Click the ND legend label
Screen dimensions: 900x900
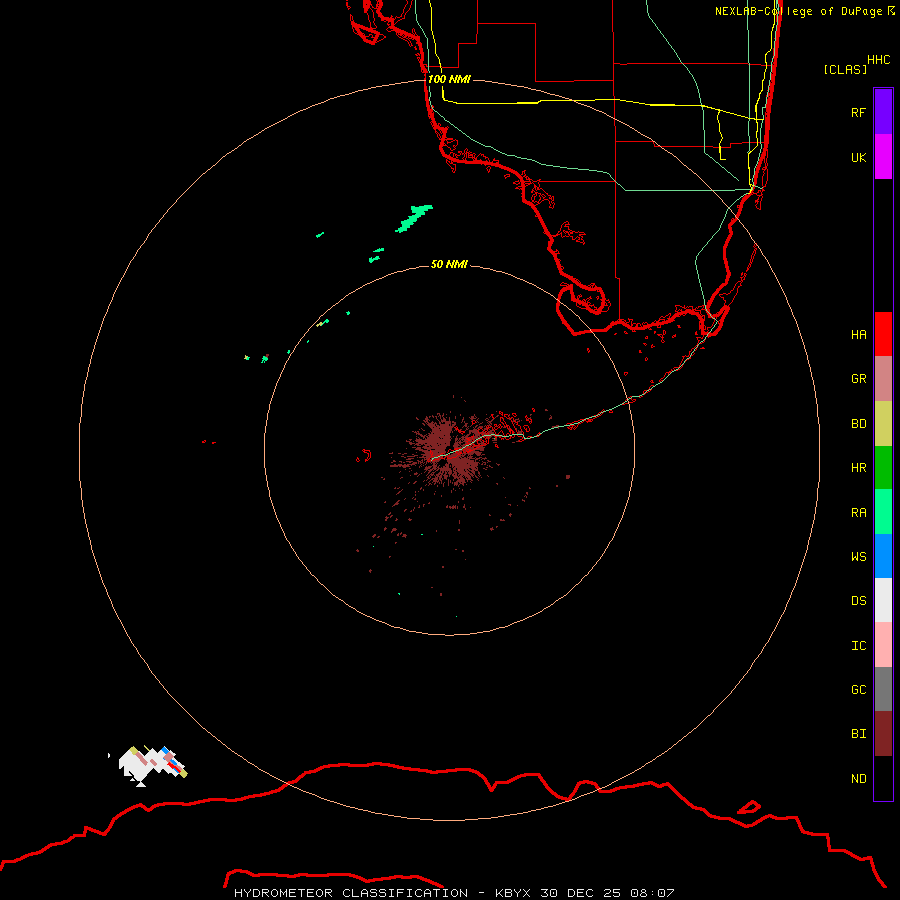(x=858, y=779)
